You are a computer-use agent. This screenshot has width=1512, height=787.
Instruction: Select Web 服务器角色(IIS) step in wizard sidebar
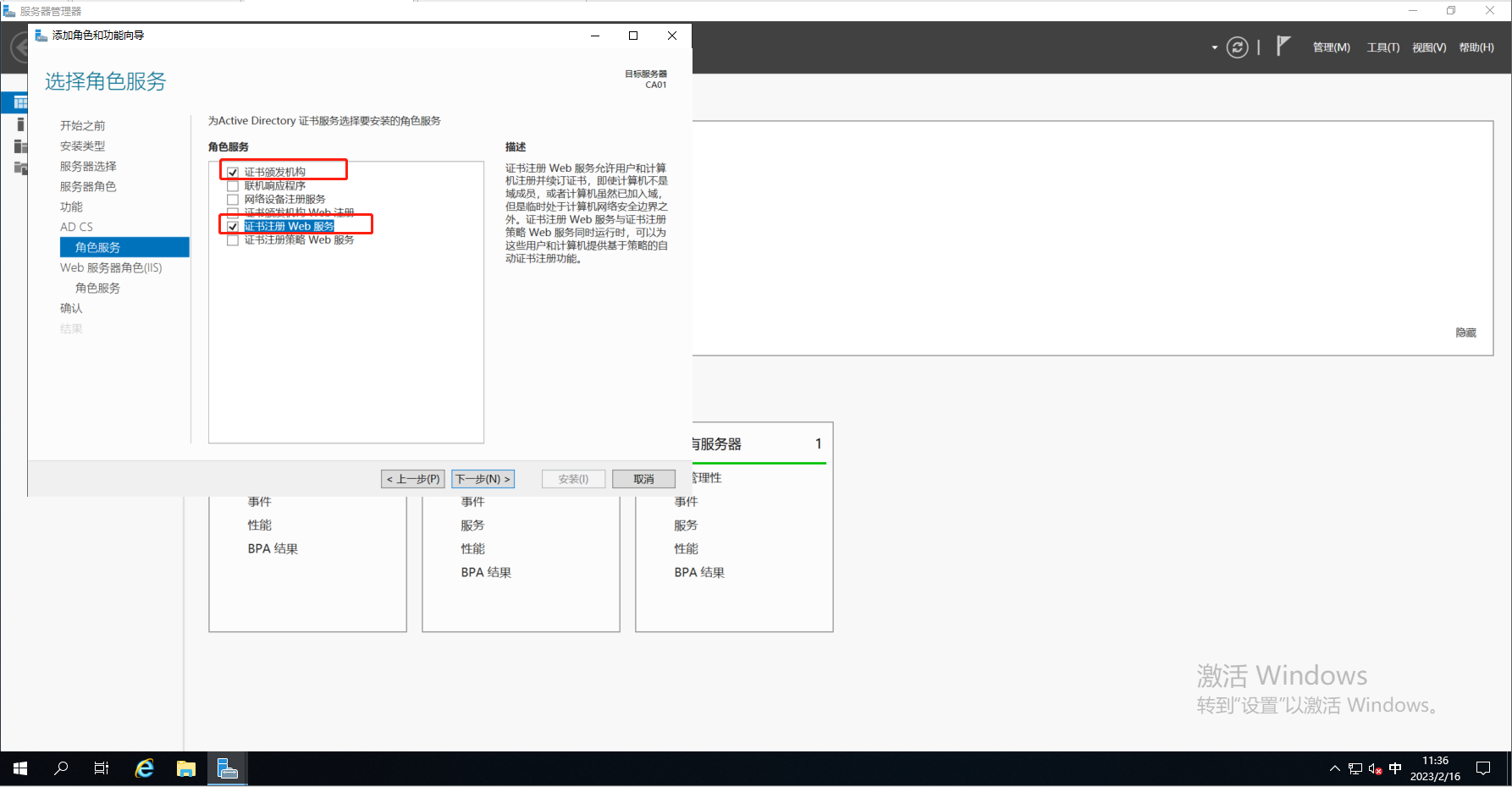[x=111, y=267]
